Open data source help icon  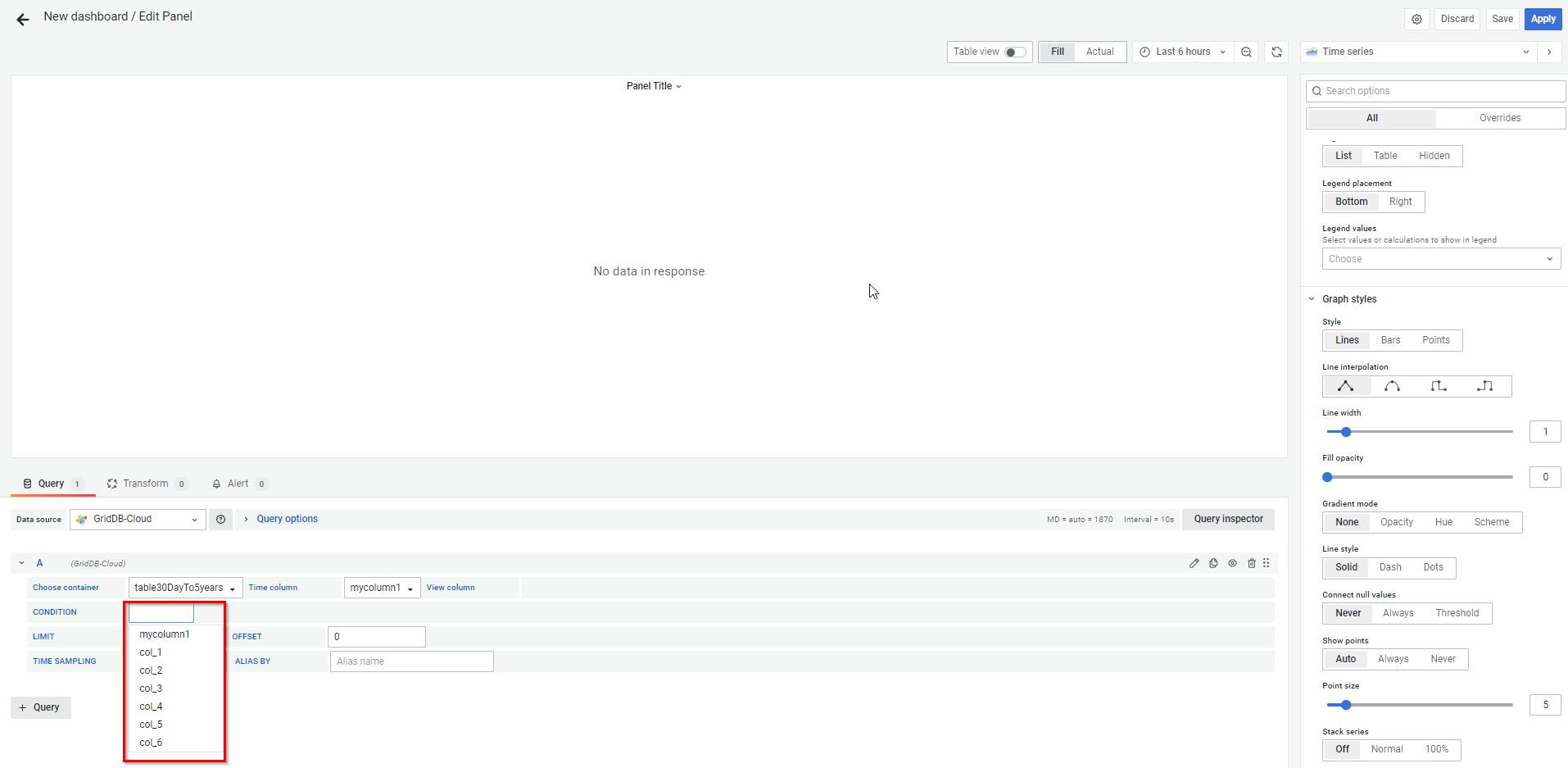coord(220,520)
